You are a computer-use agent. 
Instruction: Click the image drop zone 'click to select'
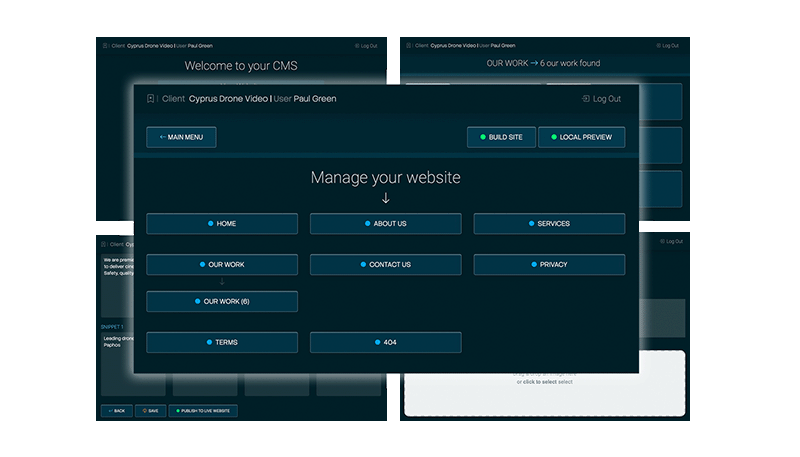544,383
